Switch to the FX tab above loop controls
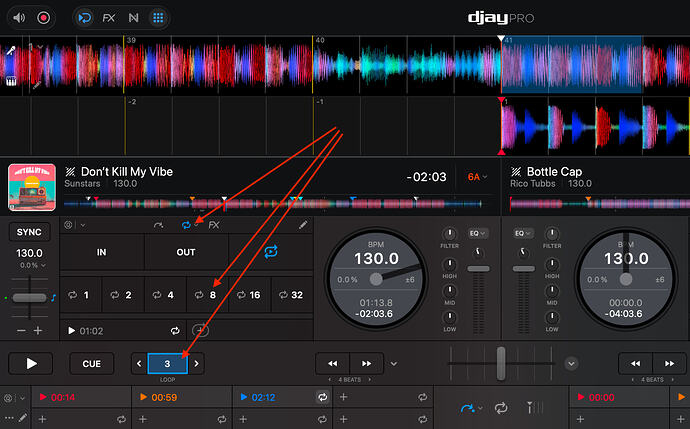This screenshot has width=690, height=429. (x=214, y=225)
